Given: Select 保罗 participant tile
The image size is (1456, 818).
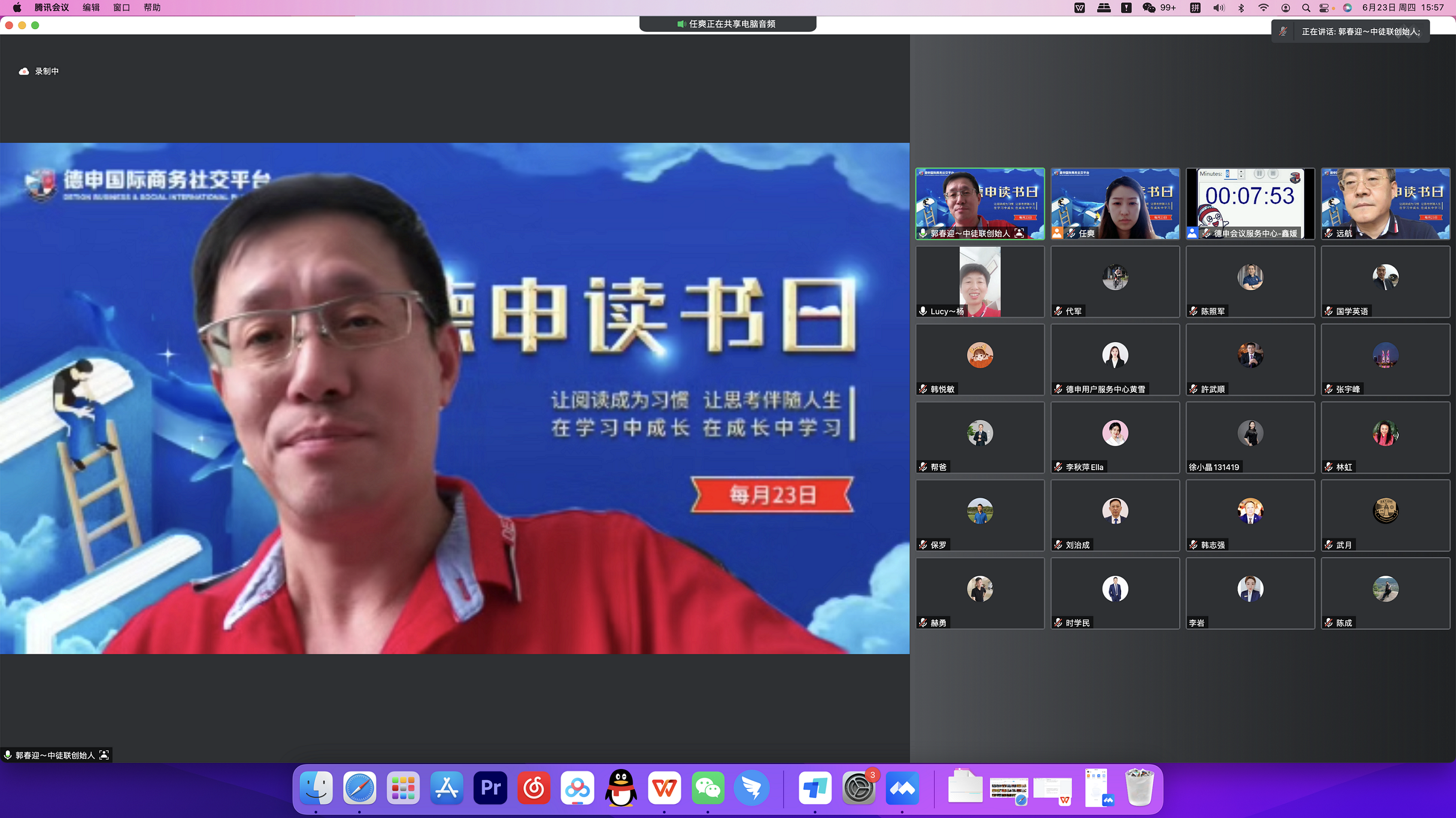Looking at the screenshot, I should point(979,515).
